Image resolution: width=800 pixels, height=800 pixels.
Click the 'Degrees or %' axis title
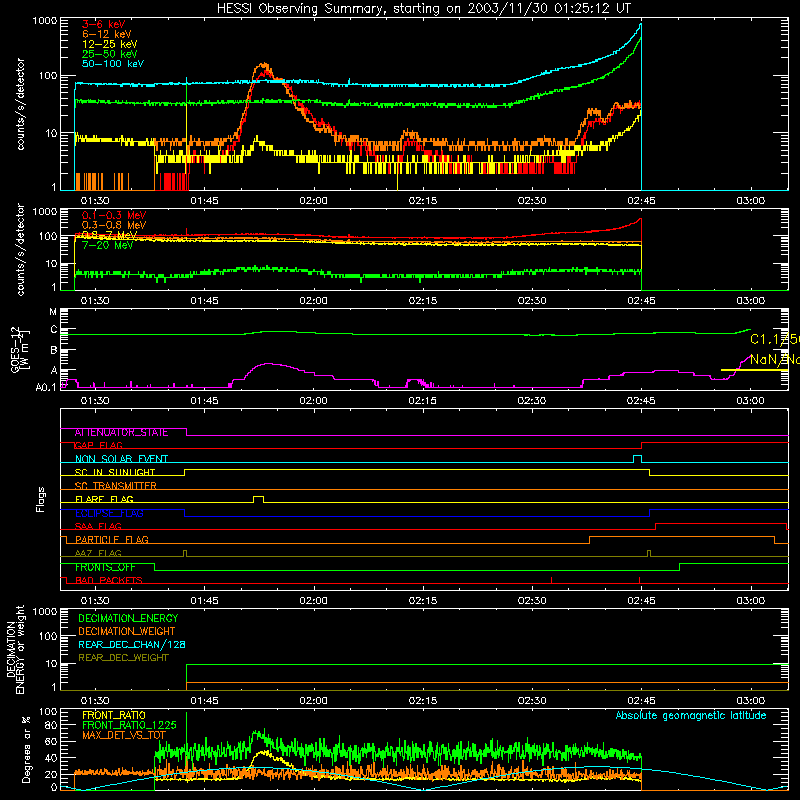26,749
